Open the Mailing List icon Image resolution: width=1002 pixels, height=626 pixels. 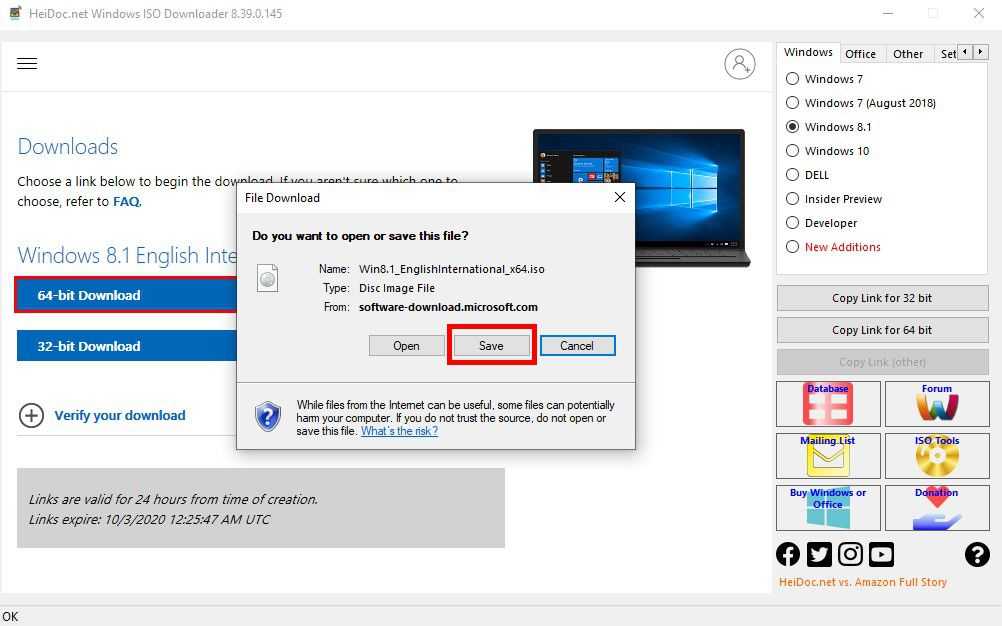tap(827, 455)
